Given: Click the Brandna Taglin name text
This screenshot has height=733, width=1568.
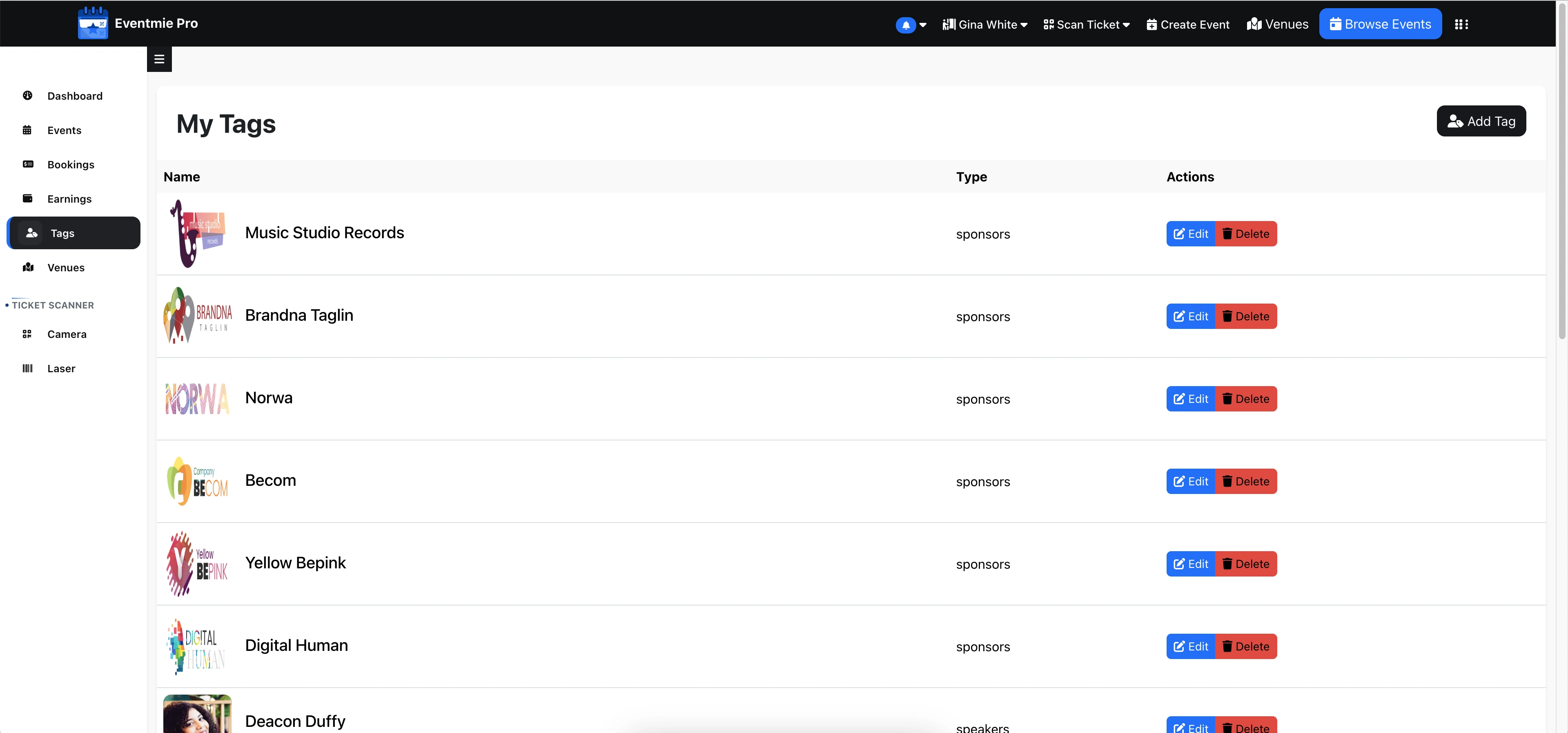Looking at the screenshot, I should (299, 315).
